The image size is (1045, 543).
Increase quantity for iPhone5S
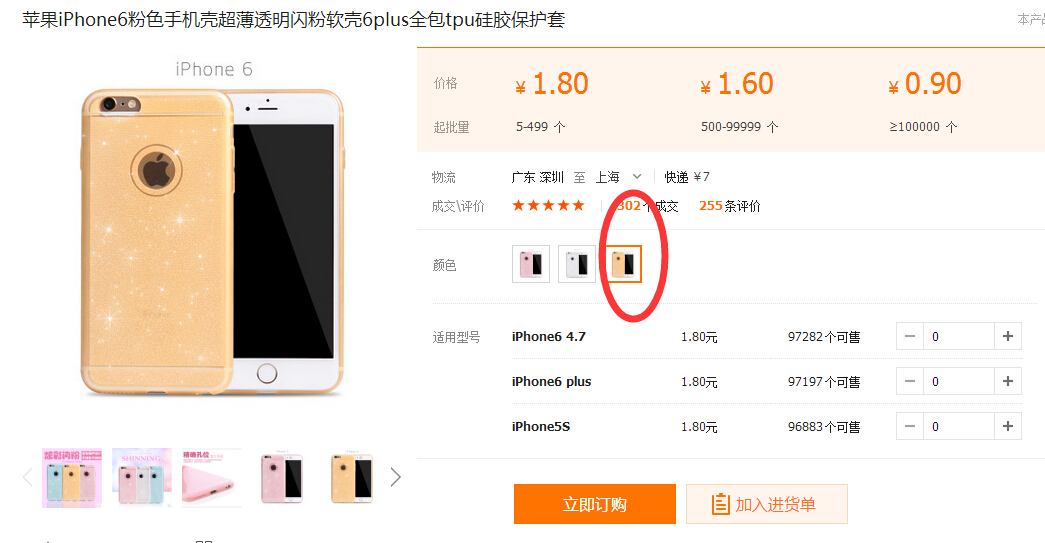click(x=1008, y=426)
